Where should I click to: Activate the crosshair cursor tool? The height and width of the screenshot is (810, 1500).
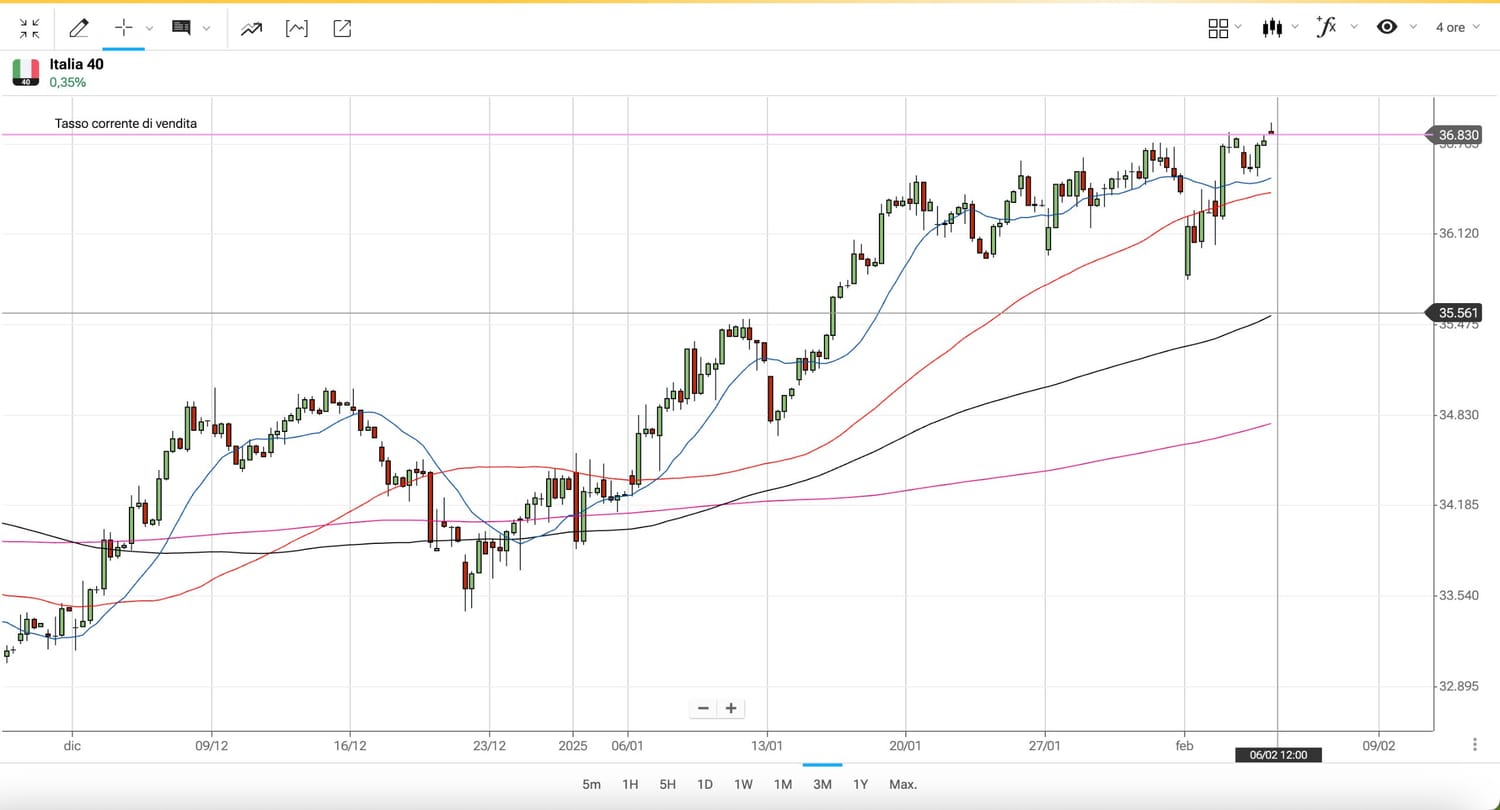(x=124, y=28)
